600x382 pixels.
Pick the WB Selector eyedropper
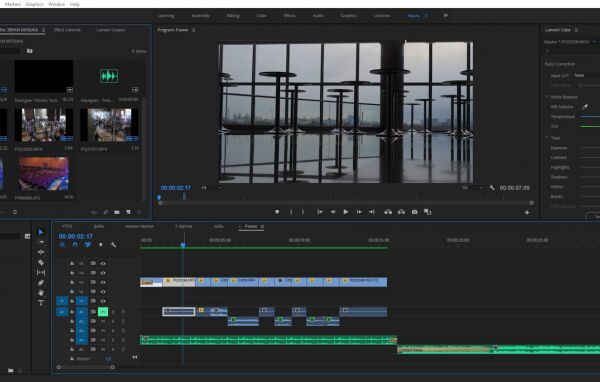pos(585,107)
